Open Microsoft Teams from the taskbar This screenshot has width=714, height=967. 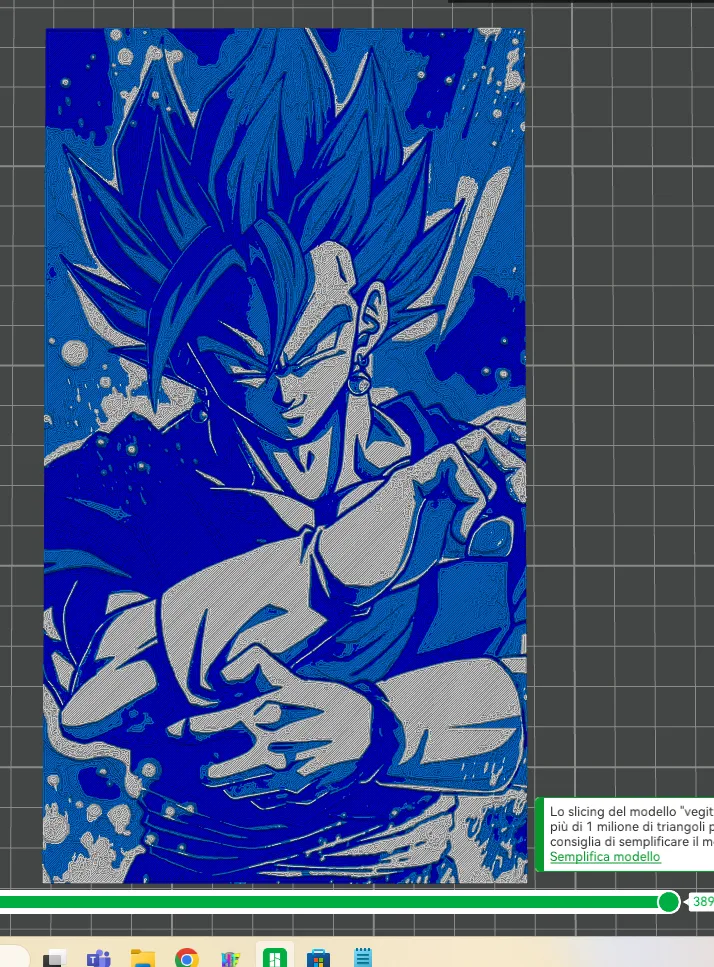(99, 959)
